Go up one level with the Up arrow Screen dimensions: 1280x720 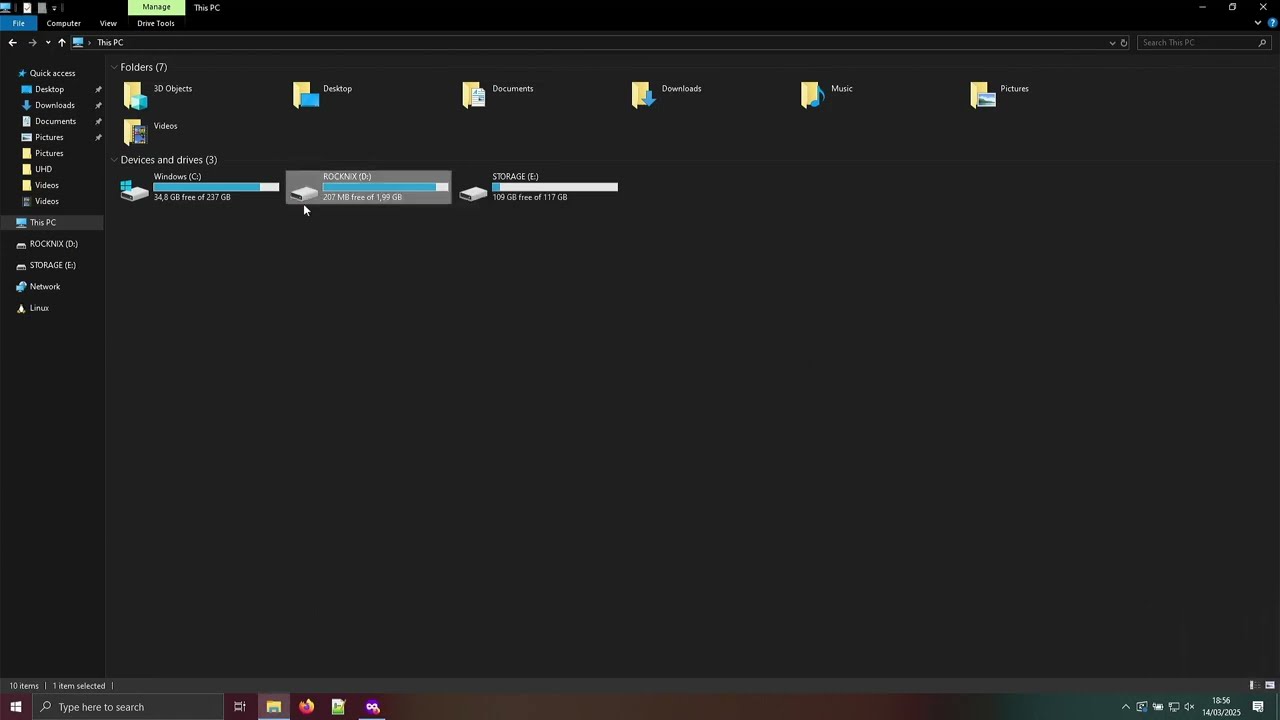click(x=61, y=43)
